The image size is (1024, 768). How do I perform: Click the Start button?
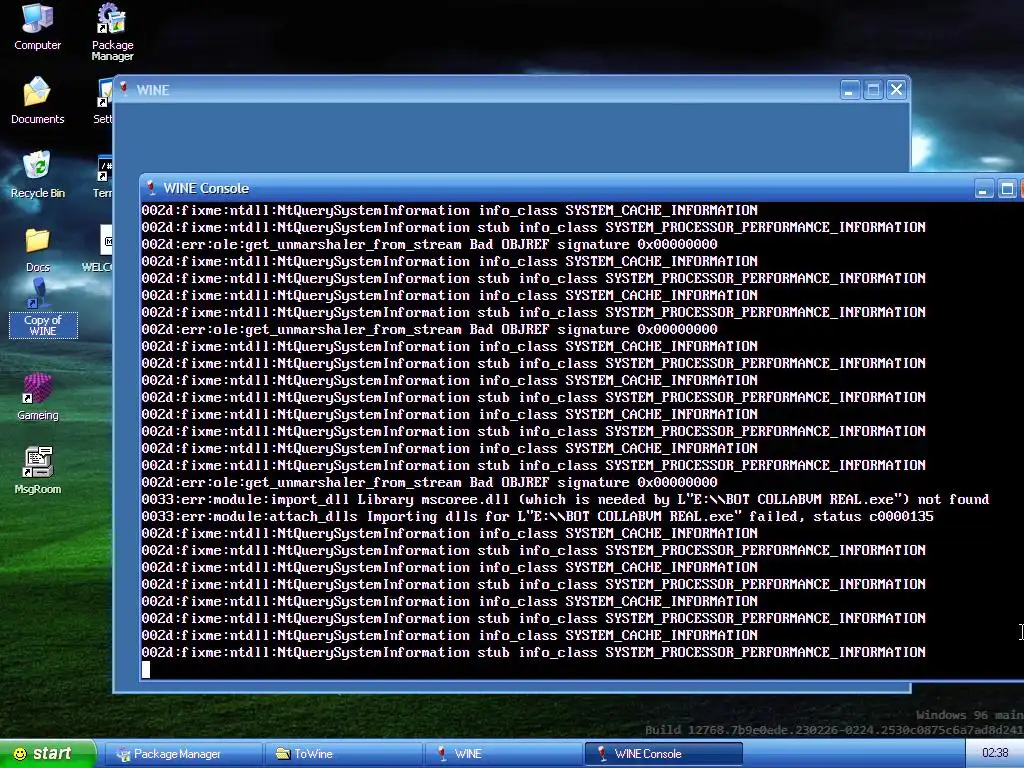click(46, 754)
